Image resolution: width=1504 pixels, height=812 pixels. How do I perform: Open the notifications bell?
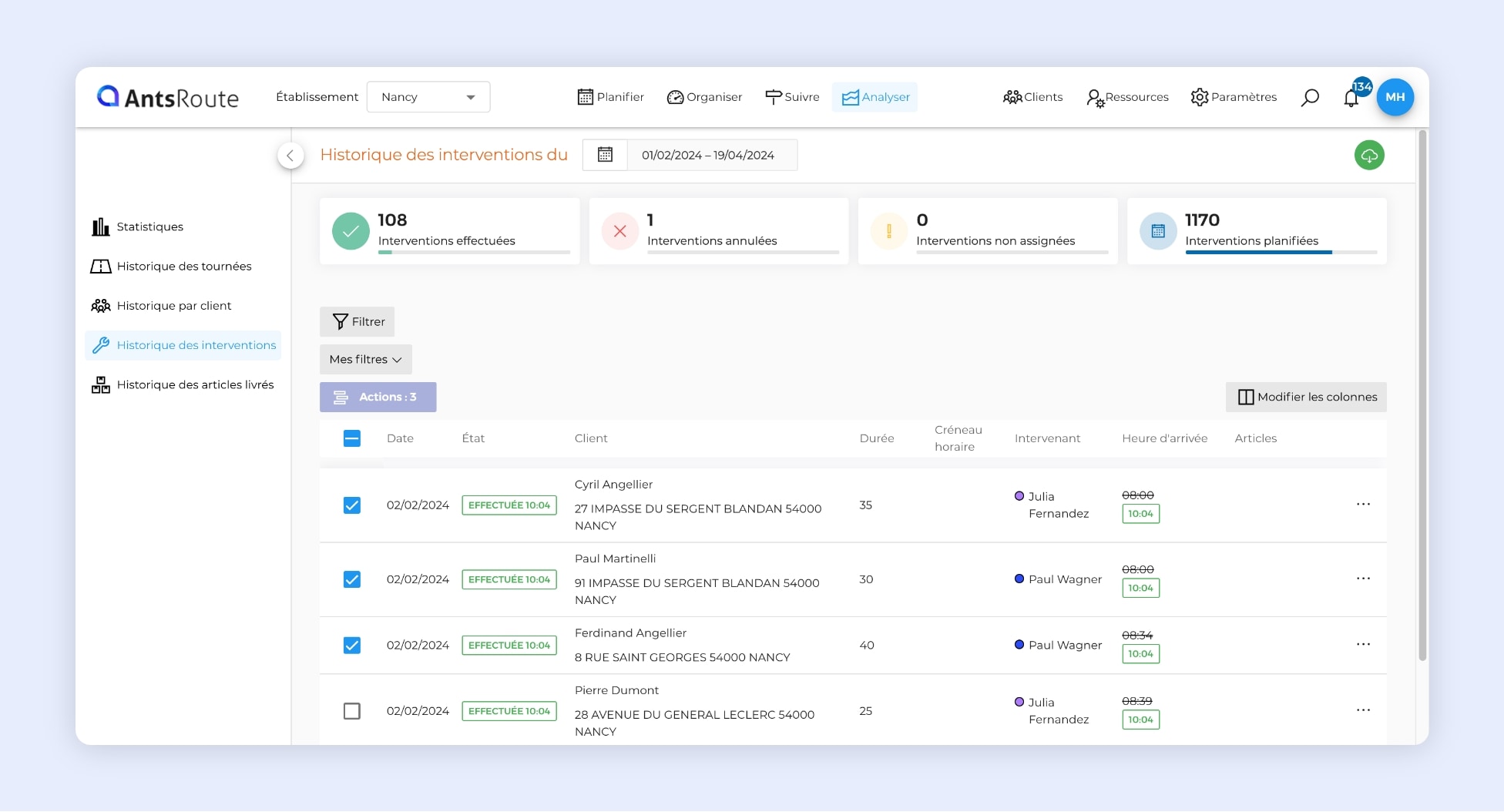[1351, 98]
